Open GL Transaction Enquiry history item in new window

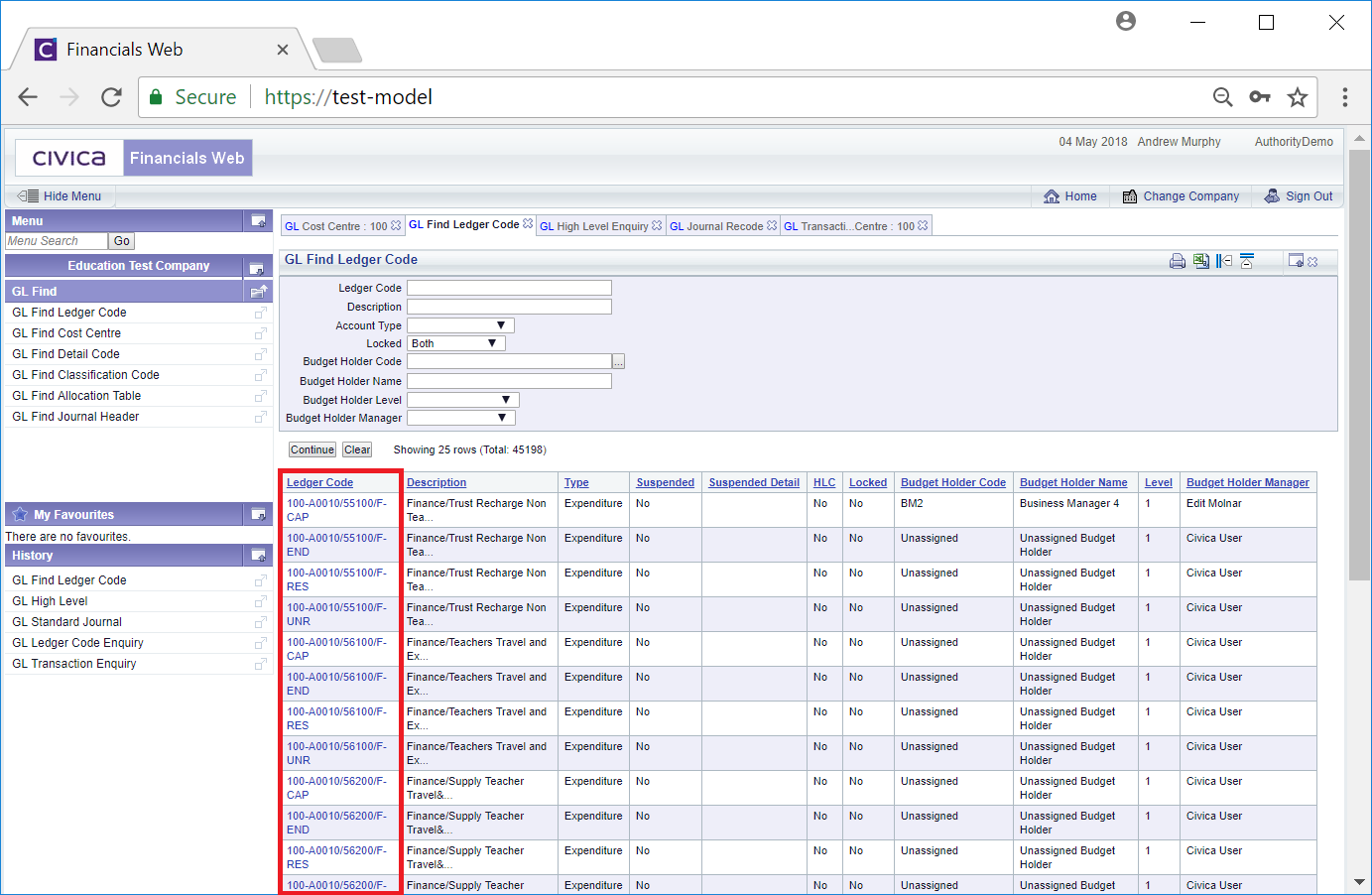(261, 664)
